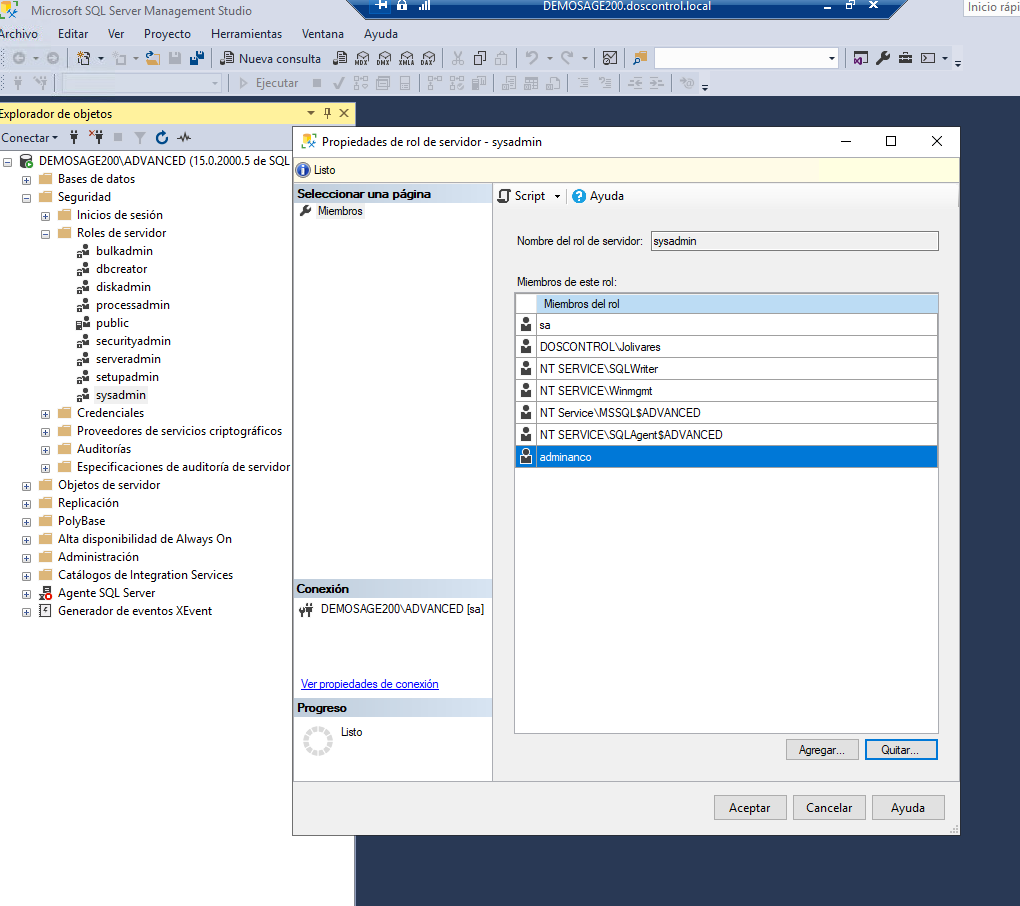Expand the Objetos de servidor node
This screenshot has height=906, width=1020.
[x=27, y=486]
